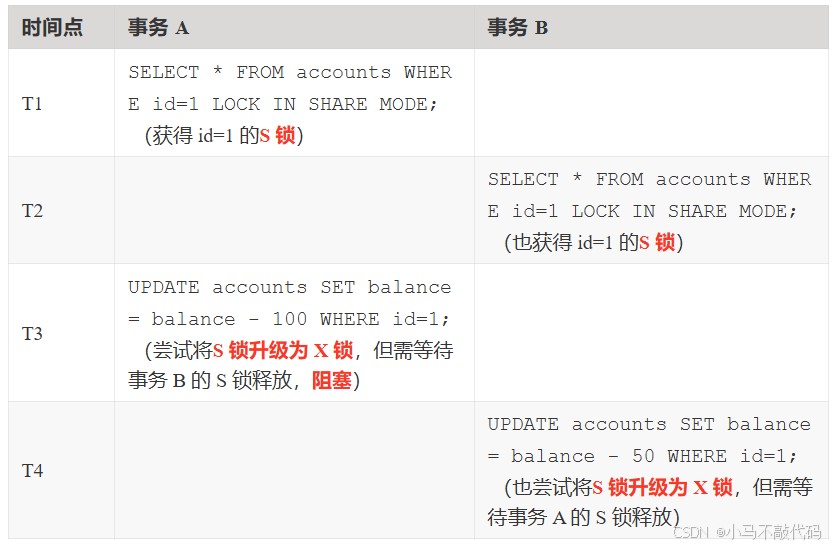833x548 pixels.
Task: Click the 事务 A column header
Action: point(158,28)
